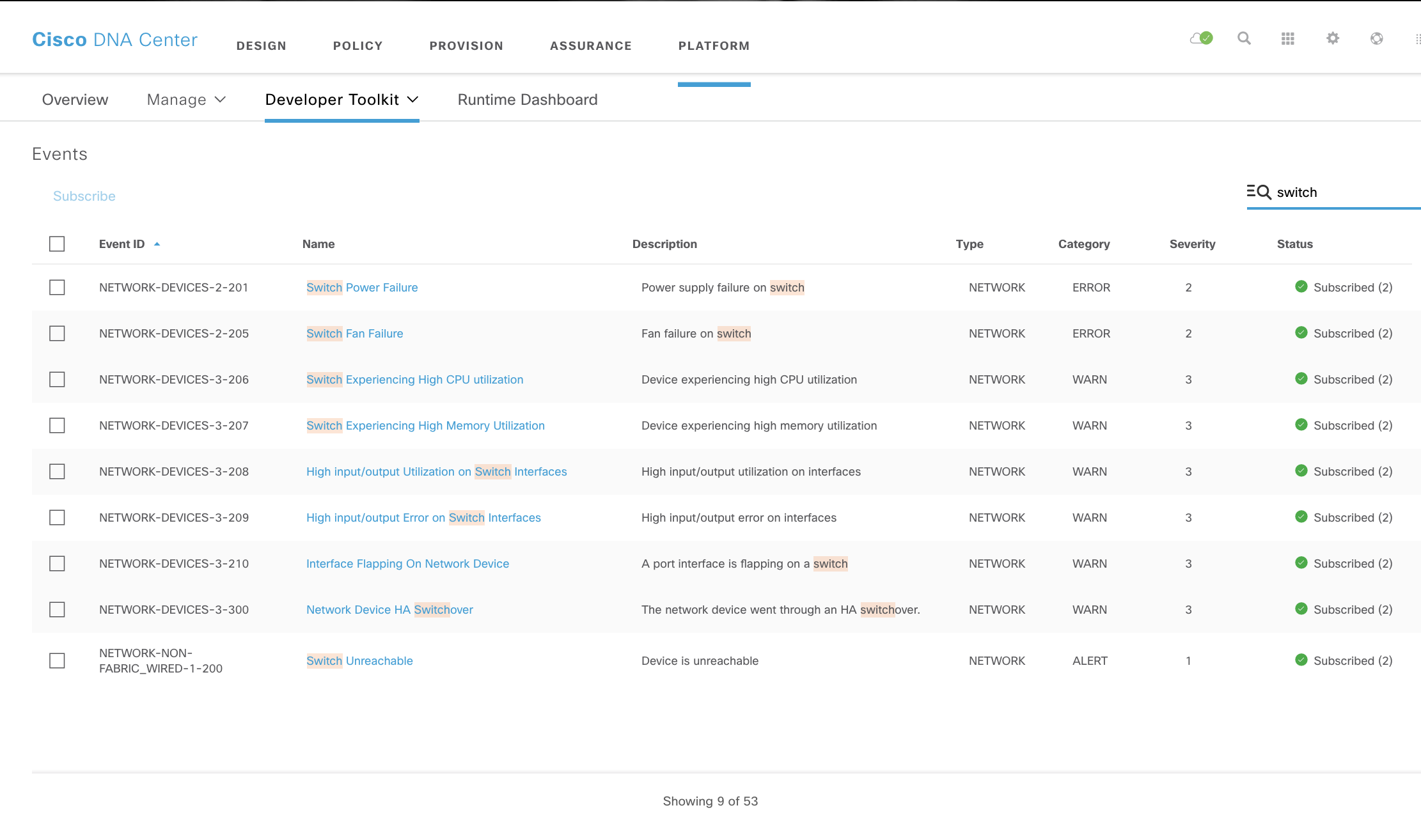
Task: Expand the Developer Toolkit dropdown
Action: tap(414, 100)
